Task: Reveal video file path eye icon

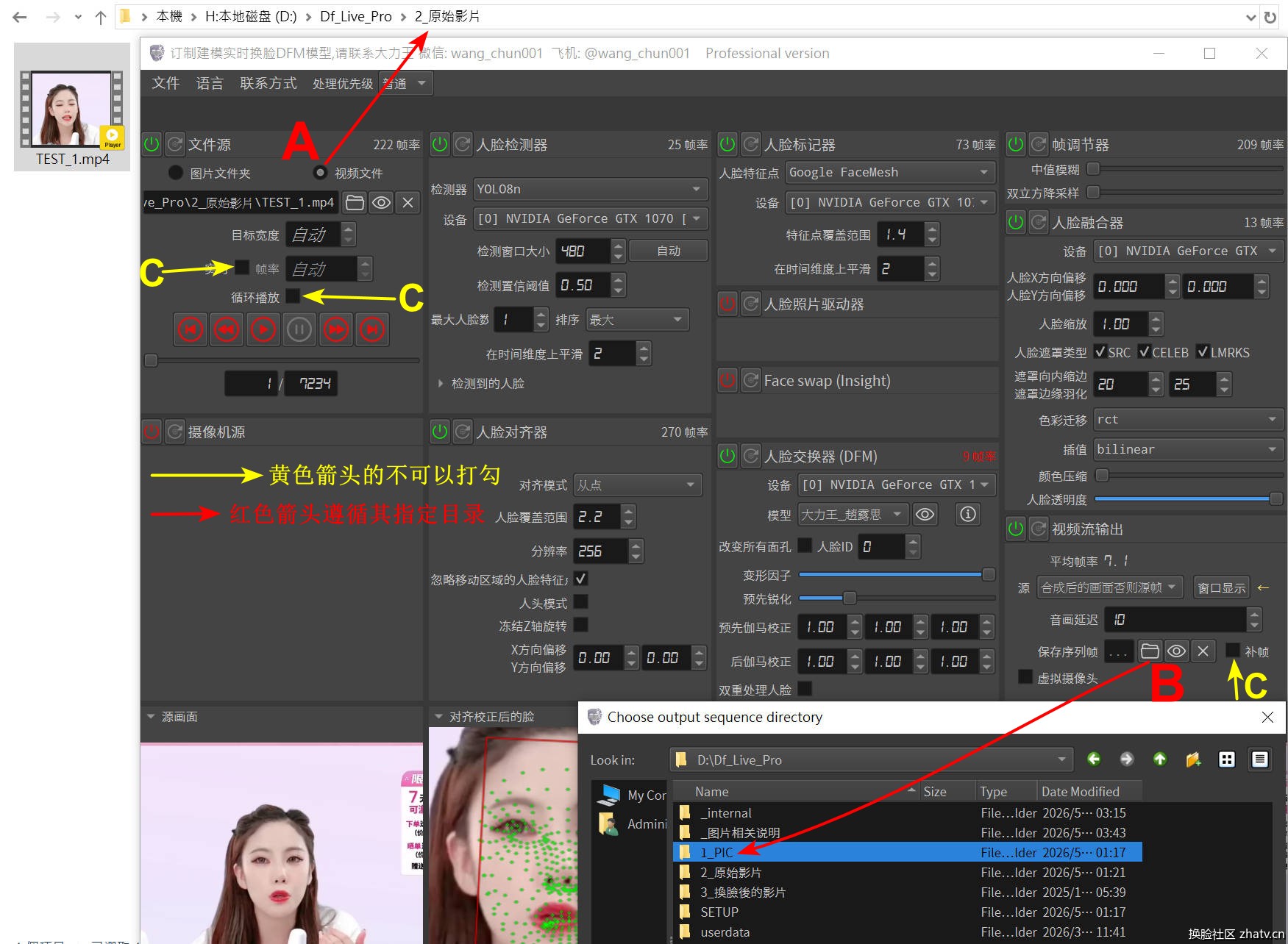Action: tap(381, 202)
